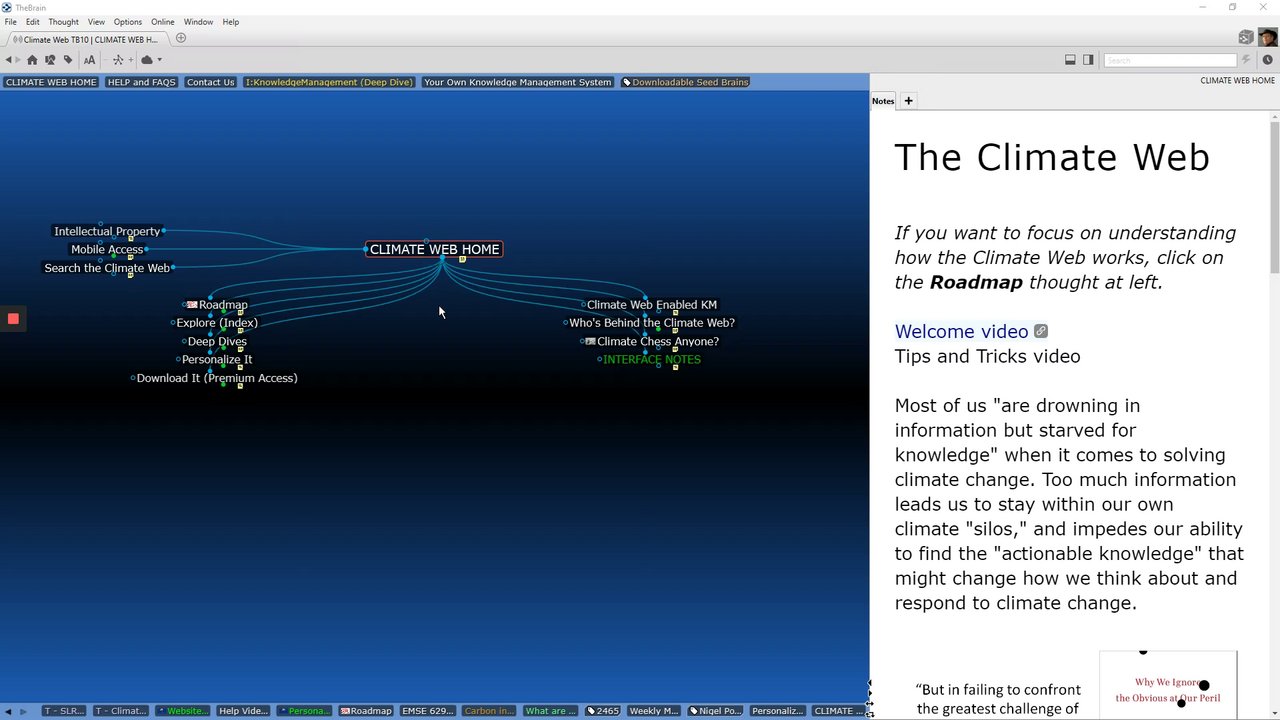This screenshot has height=720, width=1280.
Task: Expand the cloud sync dropdown arrow
Action: point(159,60)
